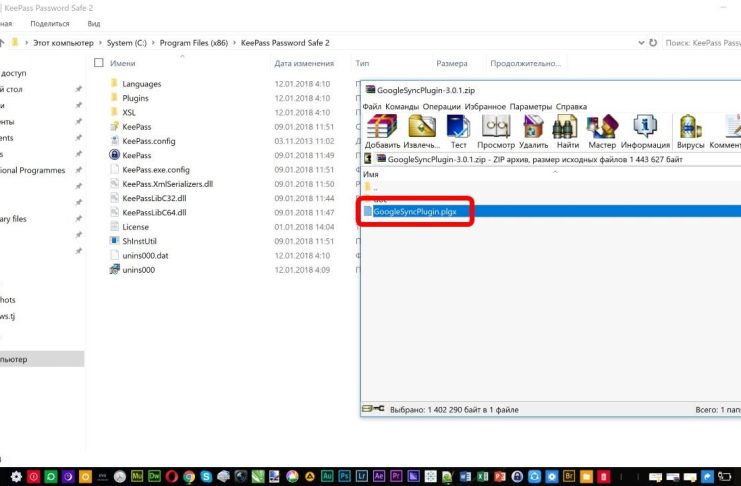Select the KeePass.exe.config file
741x486 pixels.
click(x=155, y=169)
